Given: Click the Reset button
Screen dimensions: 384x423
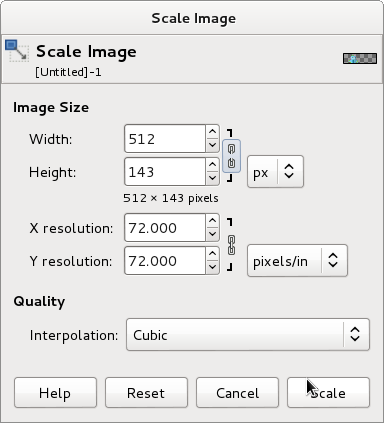Looking at the screenshot, I should pyautogui.click(x=146, y=393).
